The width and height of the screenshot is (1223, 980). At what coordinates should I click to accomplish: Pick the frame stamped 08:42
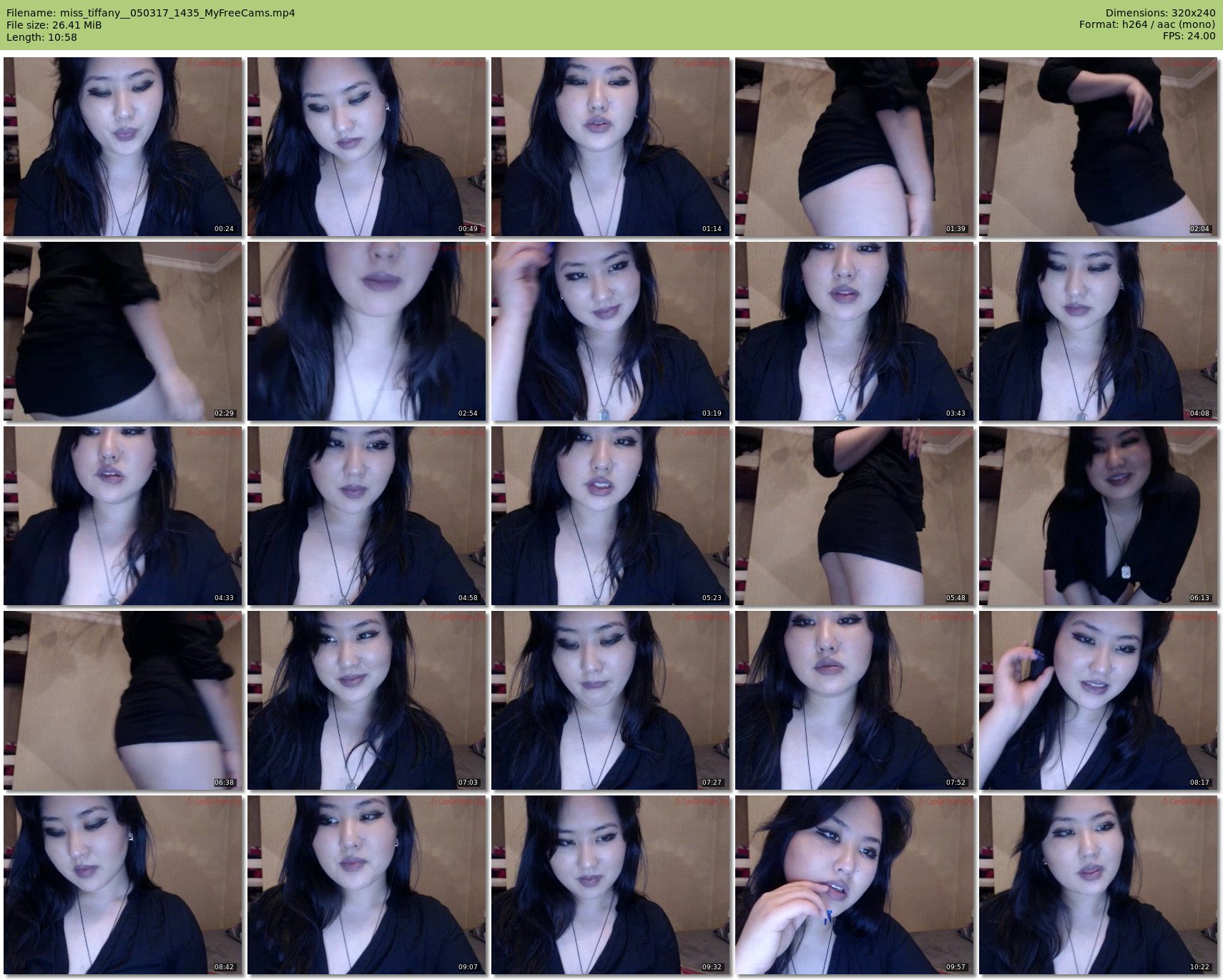123,885
